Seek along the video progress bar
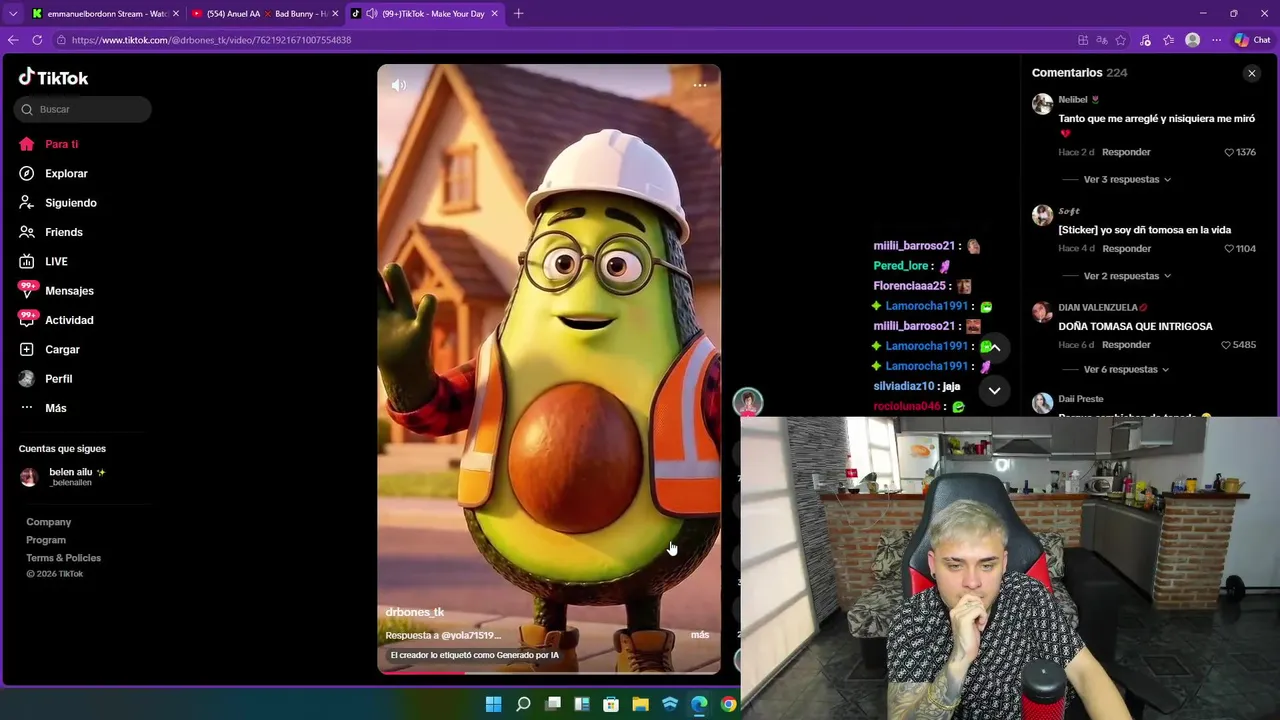The image size is (1280, 720). pyautogui.click(x=548, y=672)
